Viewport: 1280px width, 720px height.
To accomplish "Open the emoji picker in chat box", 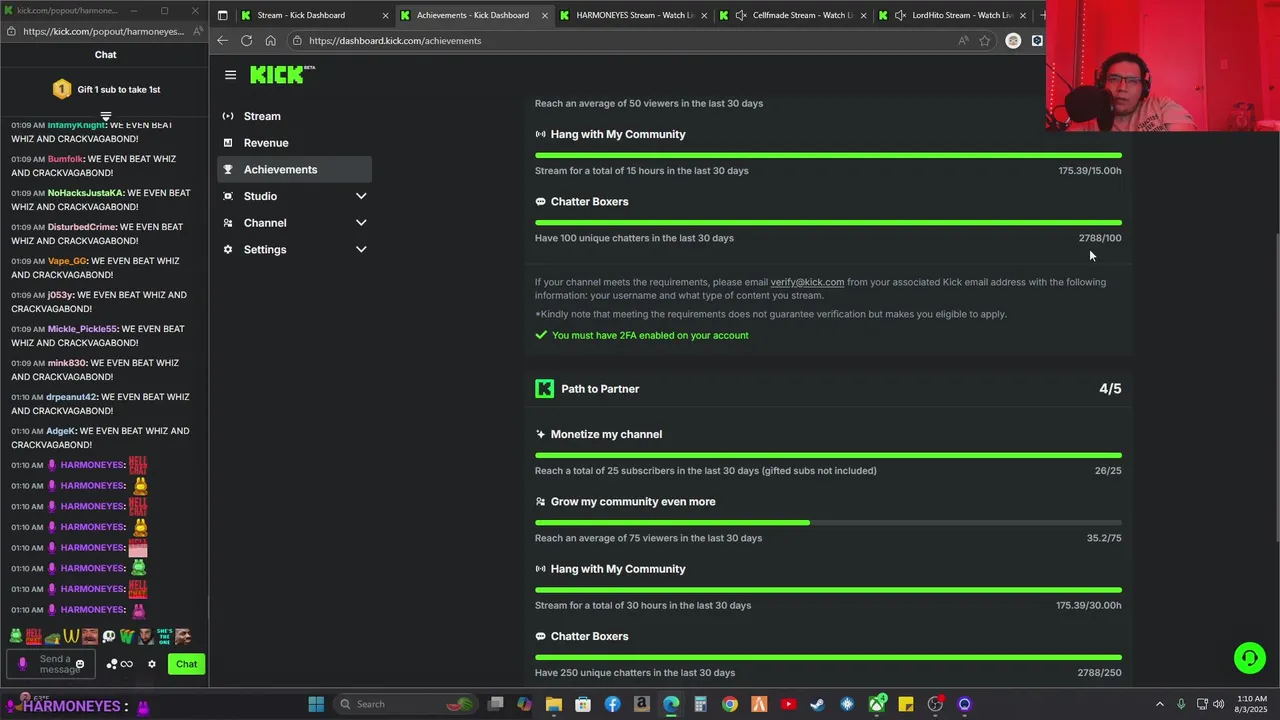I will coord(80,664).
